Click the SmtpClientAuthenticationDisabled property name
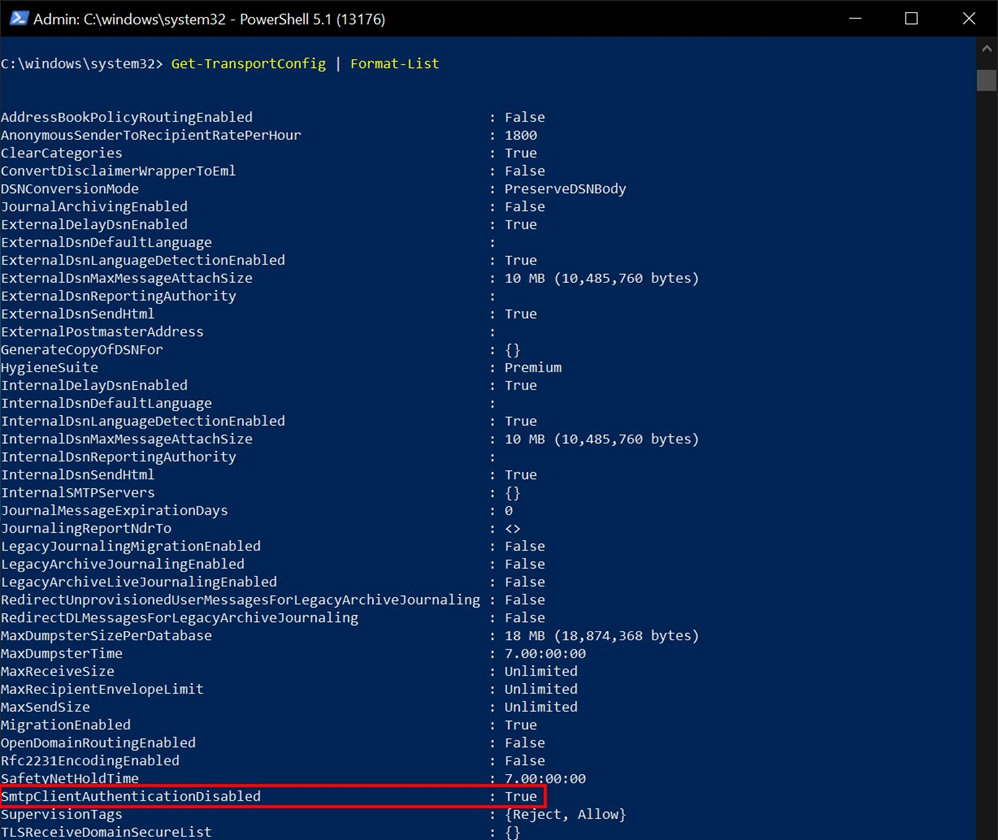Screen dimensions: 998x840 click(131, 796)
